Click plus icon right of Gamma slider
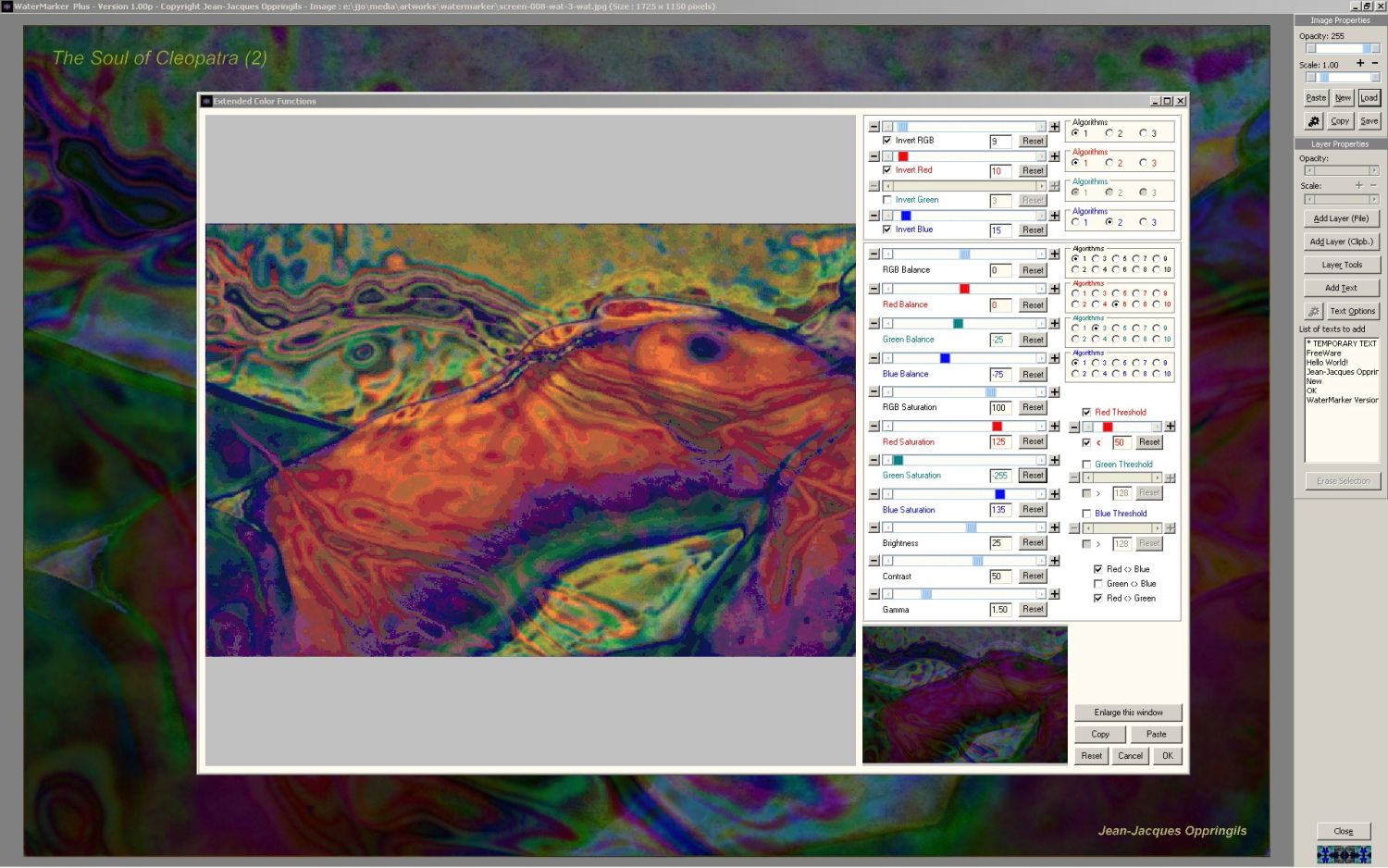1388x868 pixels. [x=1054, y=594]
